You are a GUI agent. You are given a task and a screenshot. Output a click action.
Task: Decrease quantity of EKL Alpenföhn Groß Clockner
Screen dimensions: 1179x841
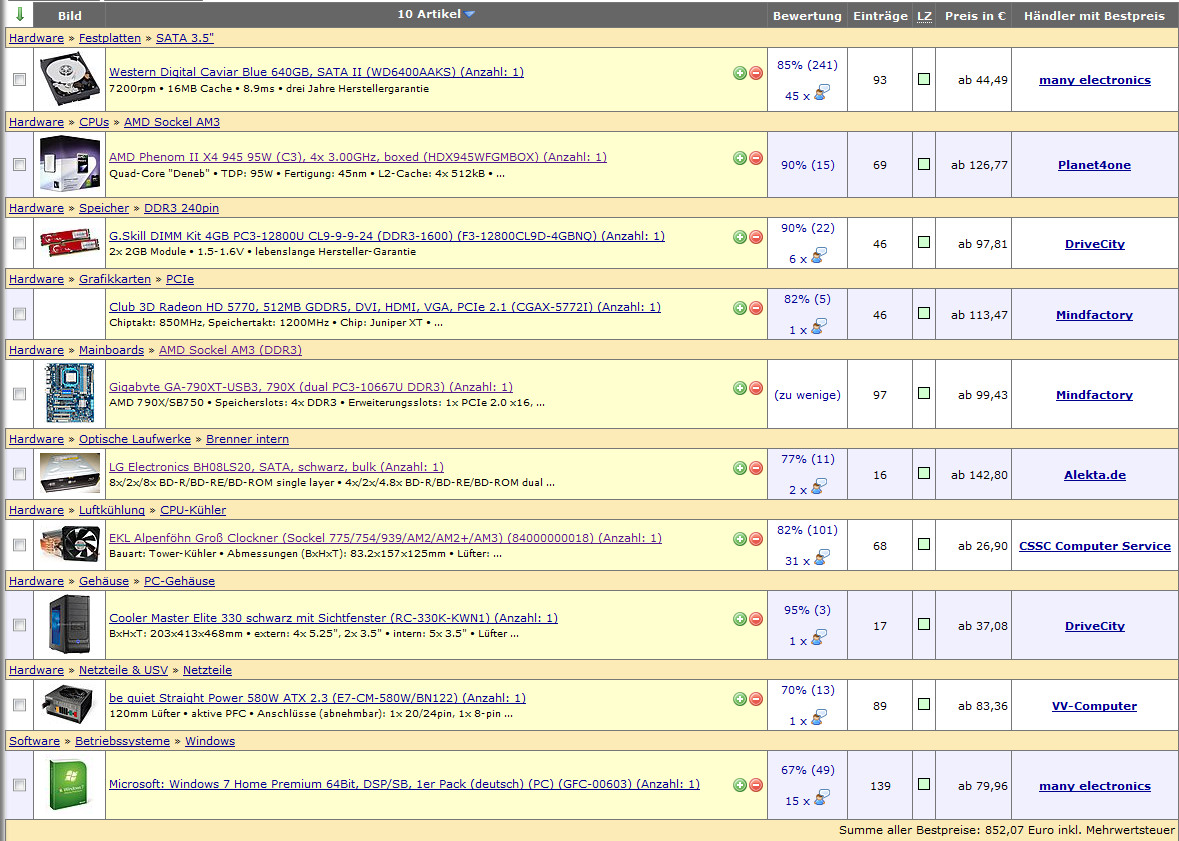coord(756,539)
